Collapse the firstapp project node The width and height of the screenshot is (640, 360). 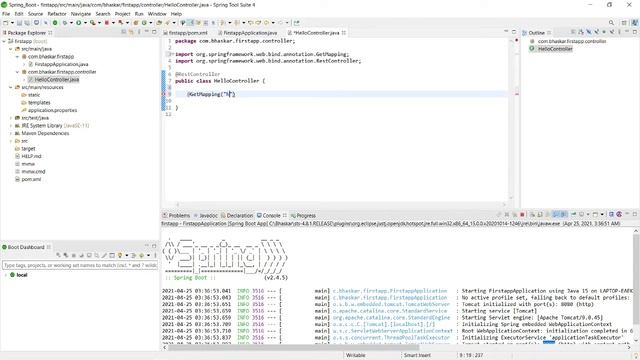point(4,41)
